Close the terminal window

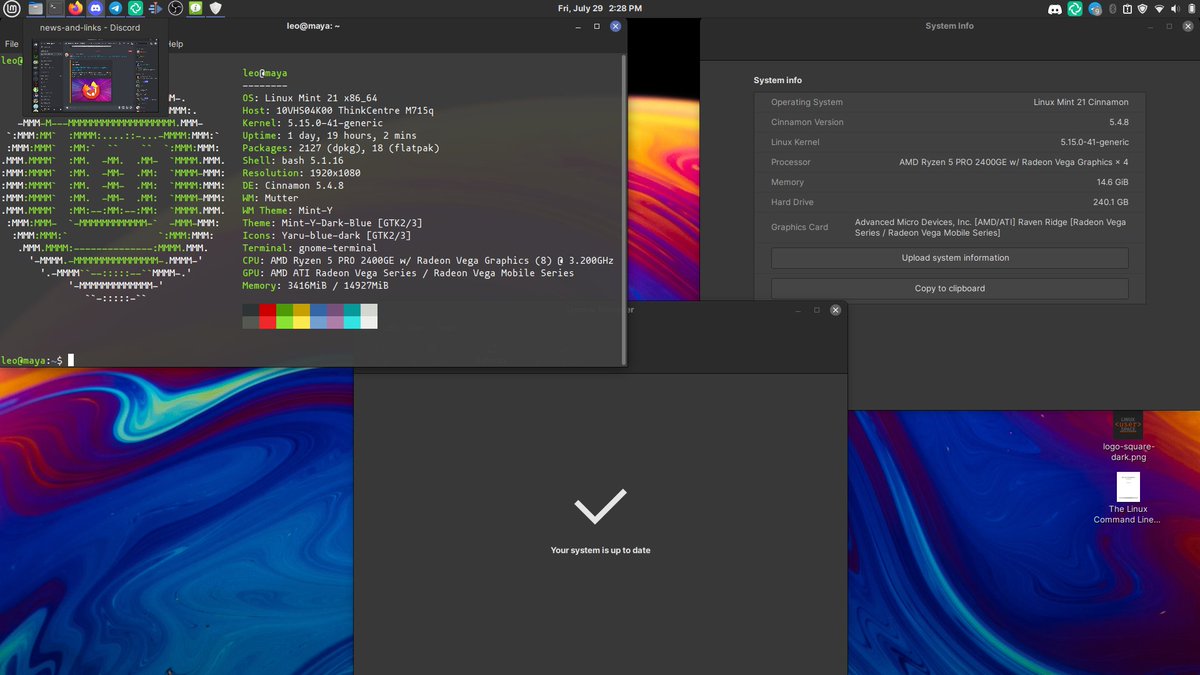coord(615,26)
